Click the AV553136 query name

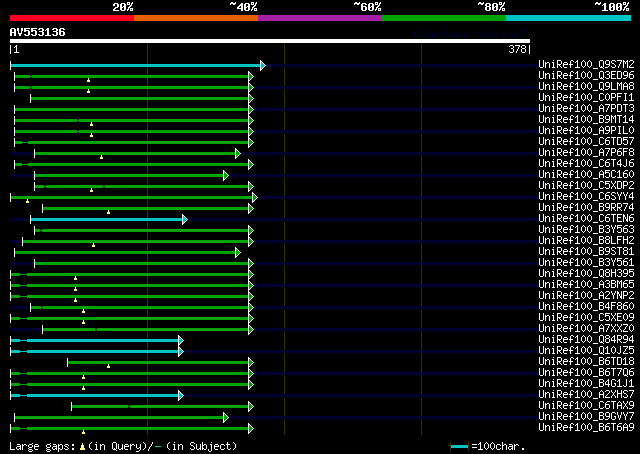coord(38,32)
